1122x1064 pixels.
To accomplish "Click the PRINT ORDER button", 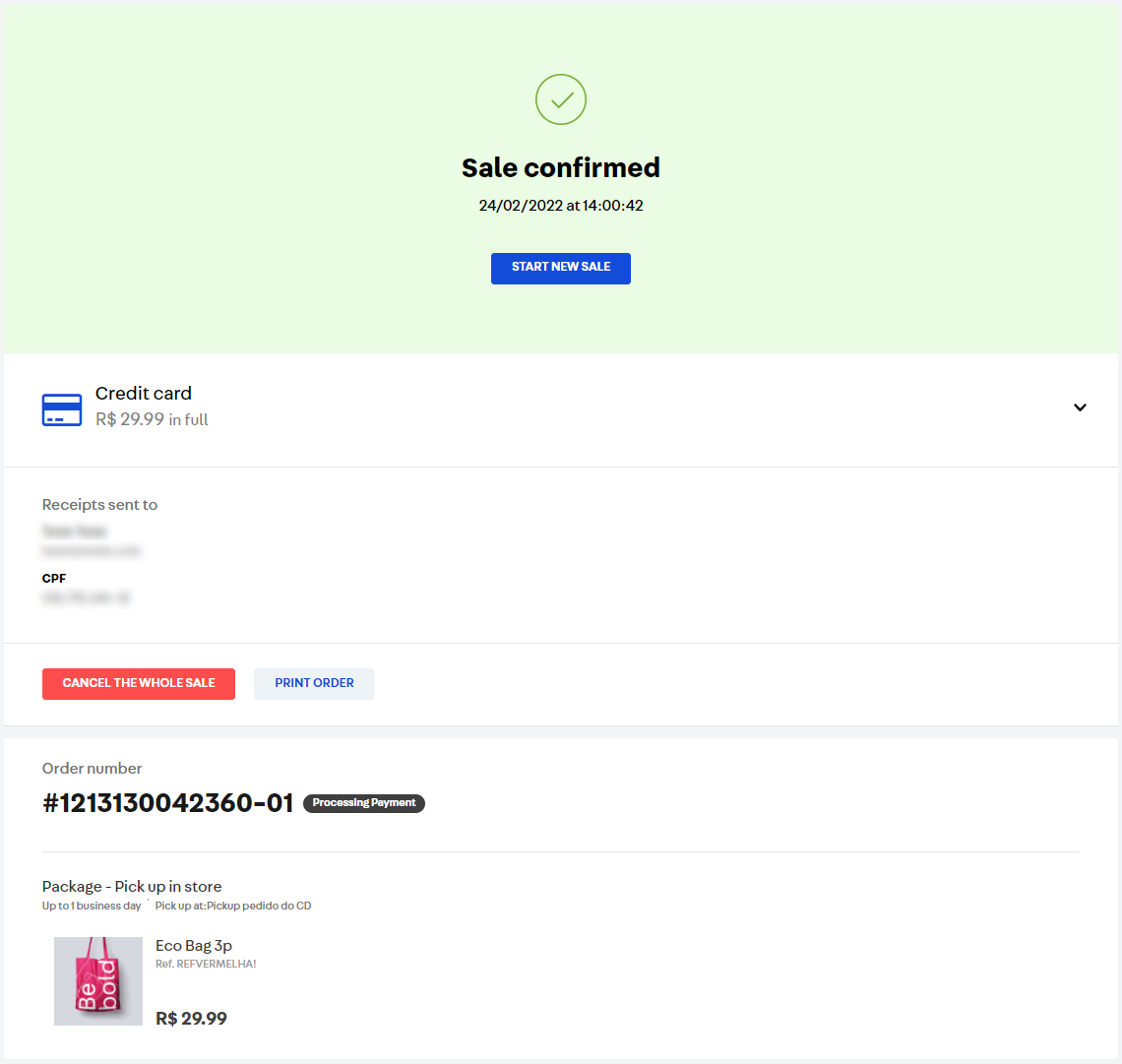I will point(314,684).
